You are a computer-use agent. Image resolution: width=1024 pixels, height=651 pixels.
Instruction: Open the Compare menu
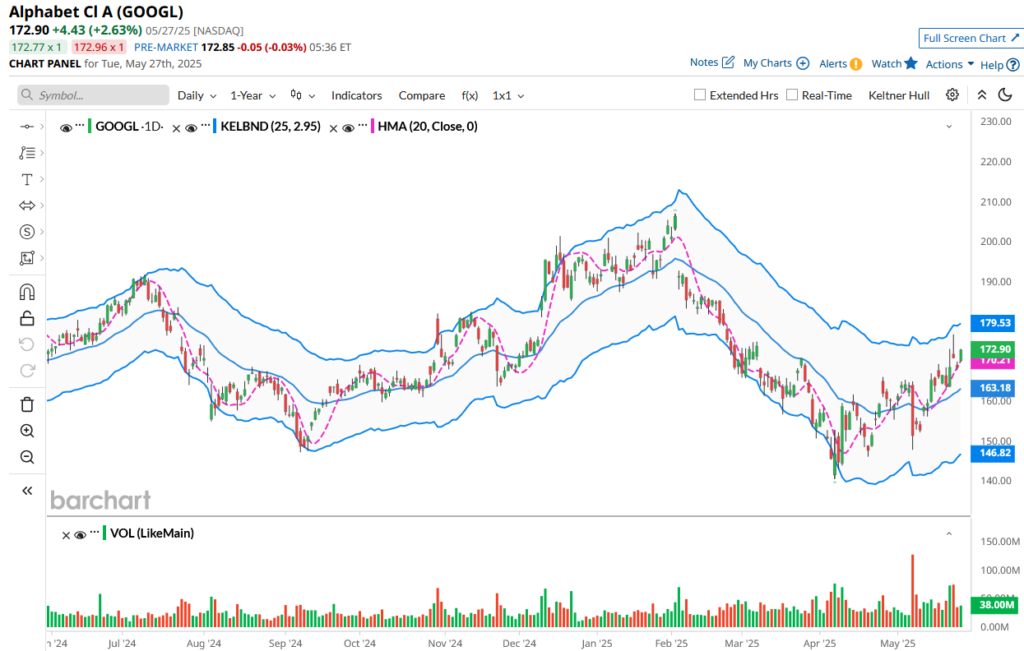coord(421,95)
